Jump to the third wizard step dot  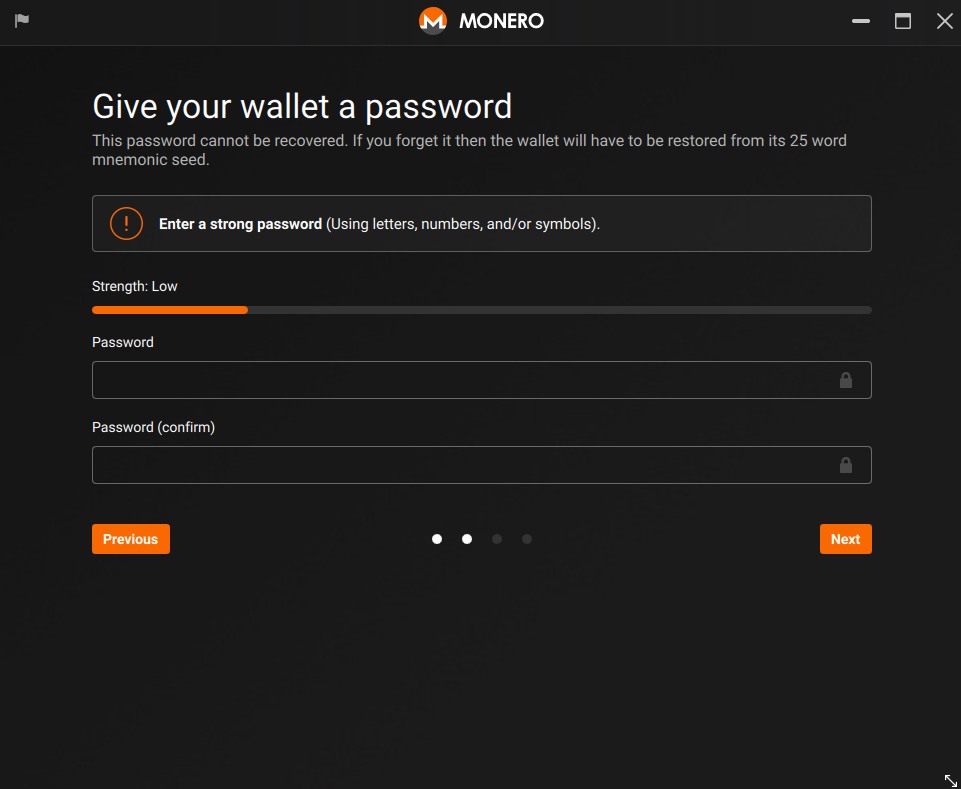click(497, 539)
